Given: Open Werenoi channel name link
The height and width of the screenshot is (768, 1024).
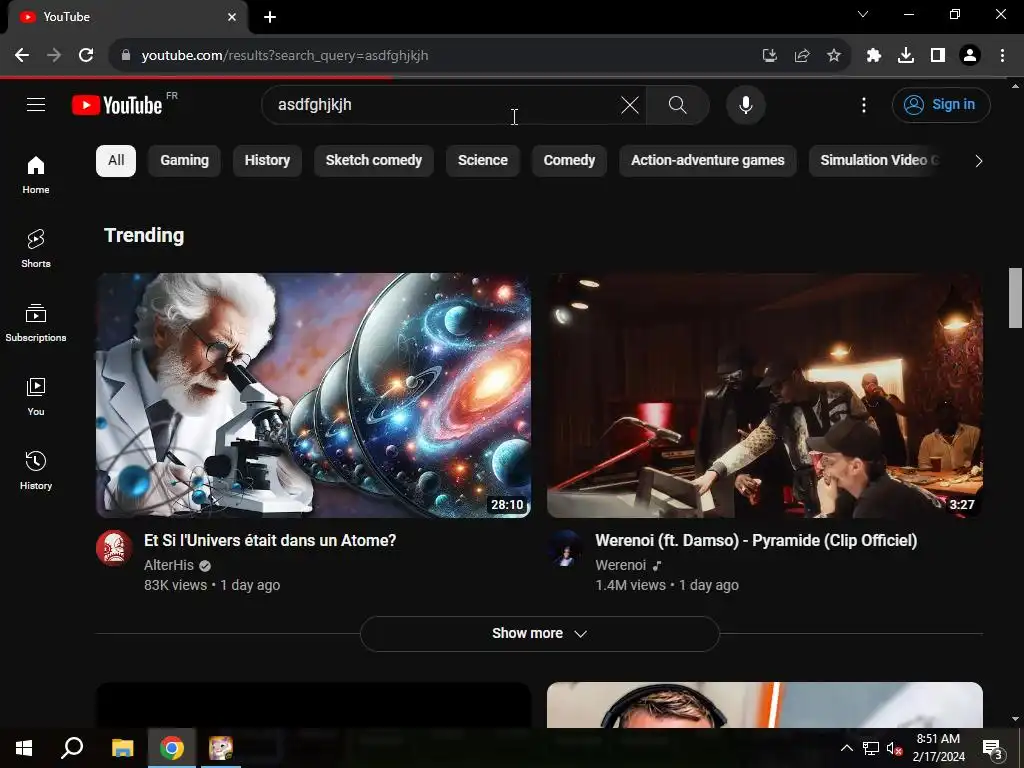Looking at the screenshot, I should tap(620, 566).
